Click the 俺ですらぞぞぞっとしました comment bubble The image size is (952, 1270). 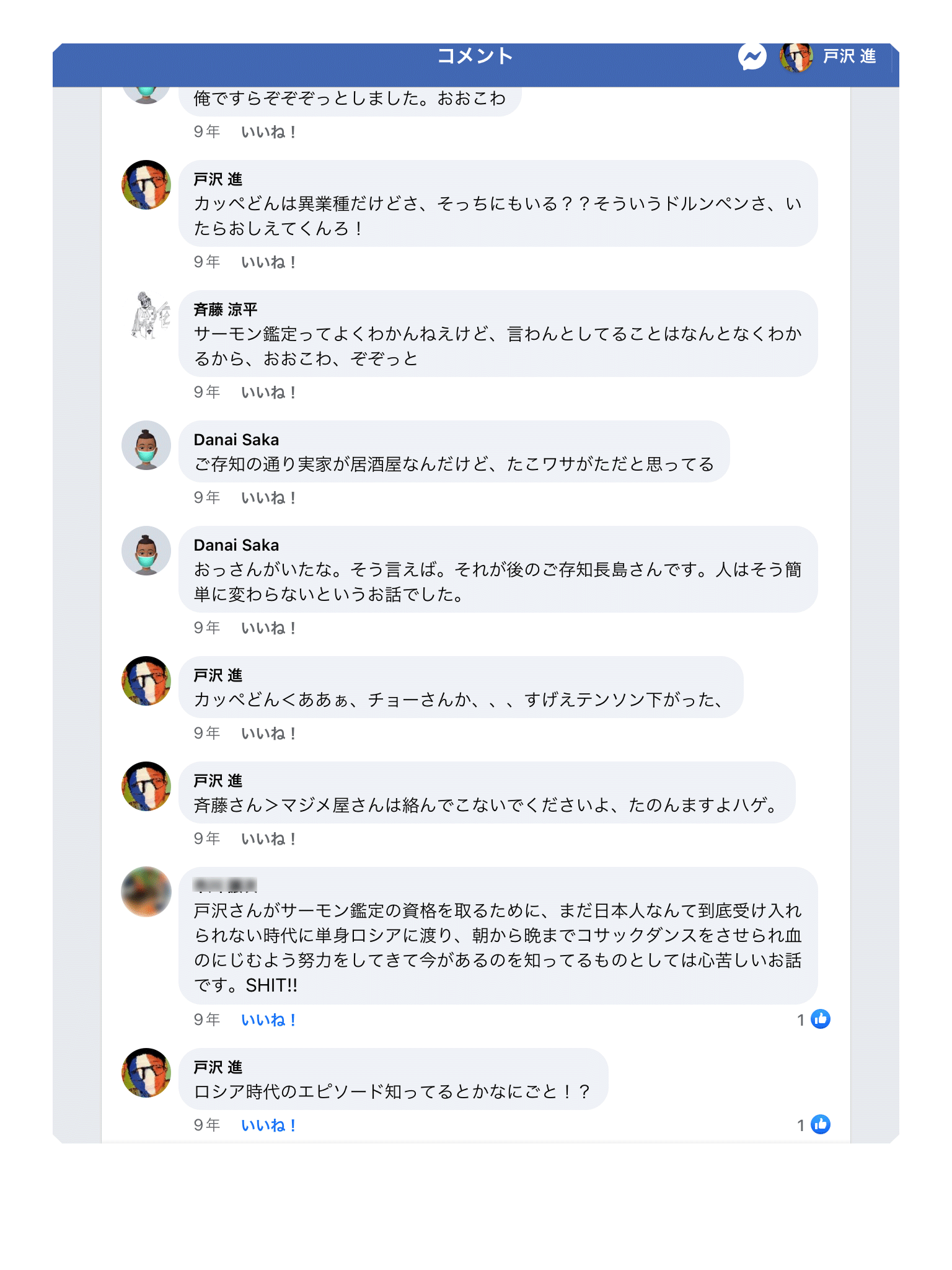(x=350, y=99)
